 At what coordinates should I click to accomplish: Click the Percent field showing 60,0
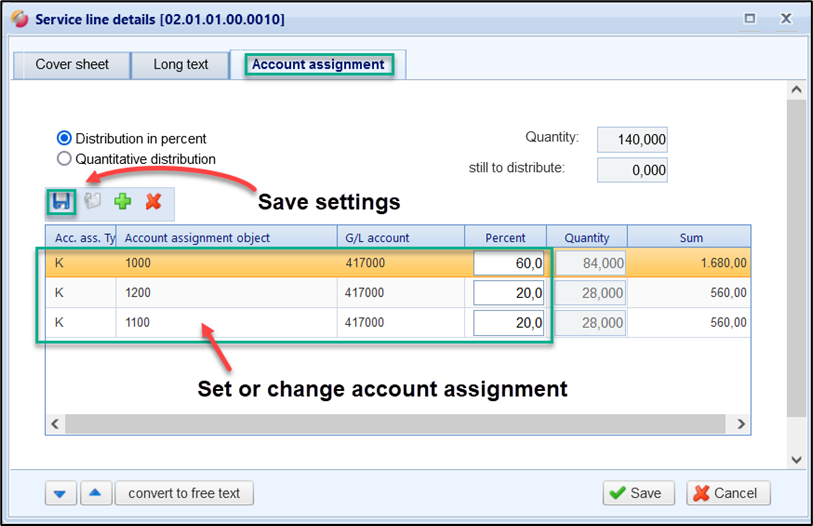[x=509, y=264]
